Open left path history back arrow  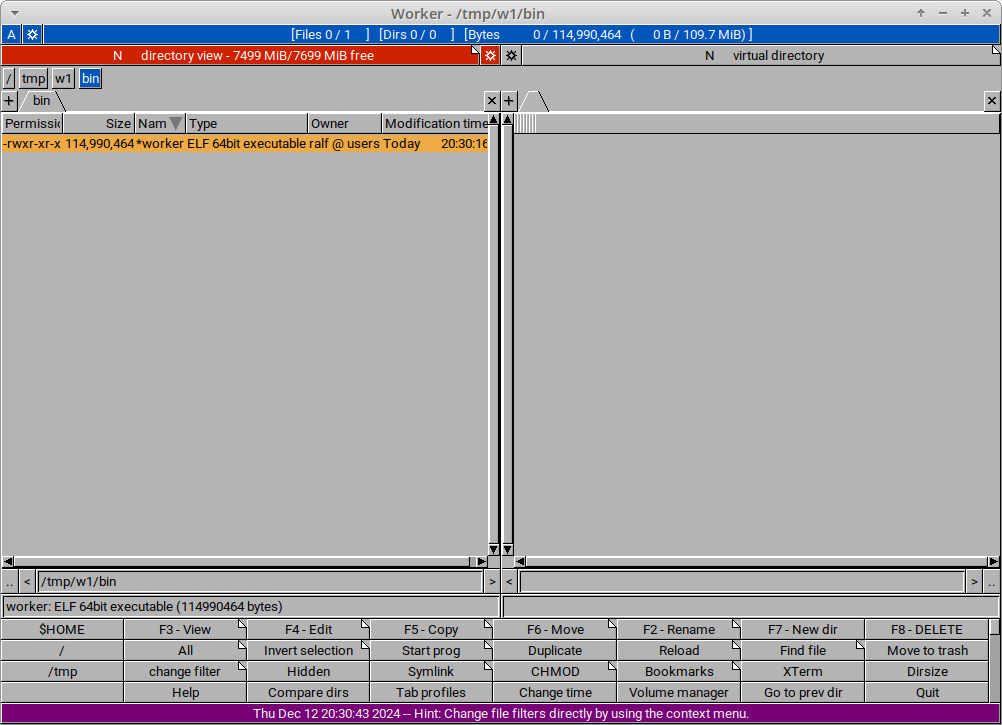28,581
